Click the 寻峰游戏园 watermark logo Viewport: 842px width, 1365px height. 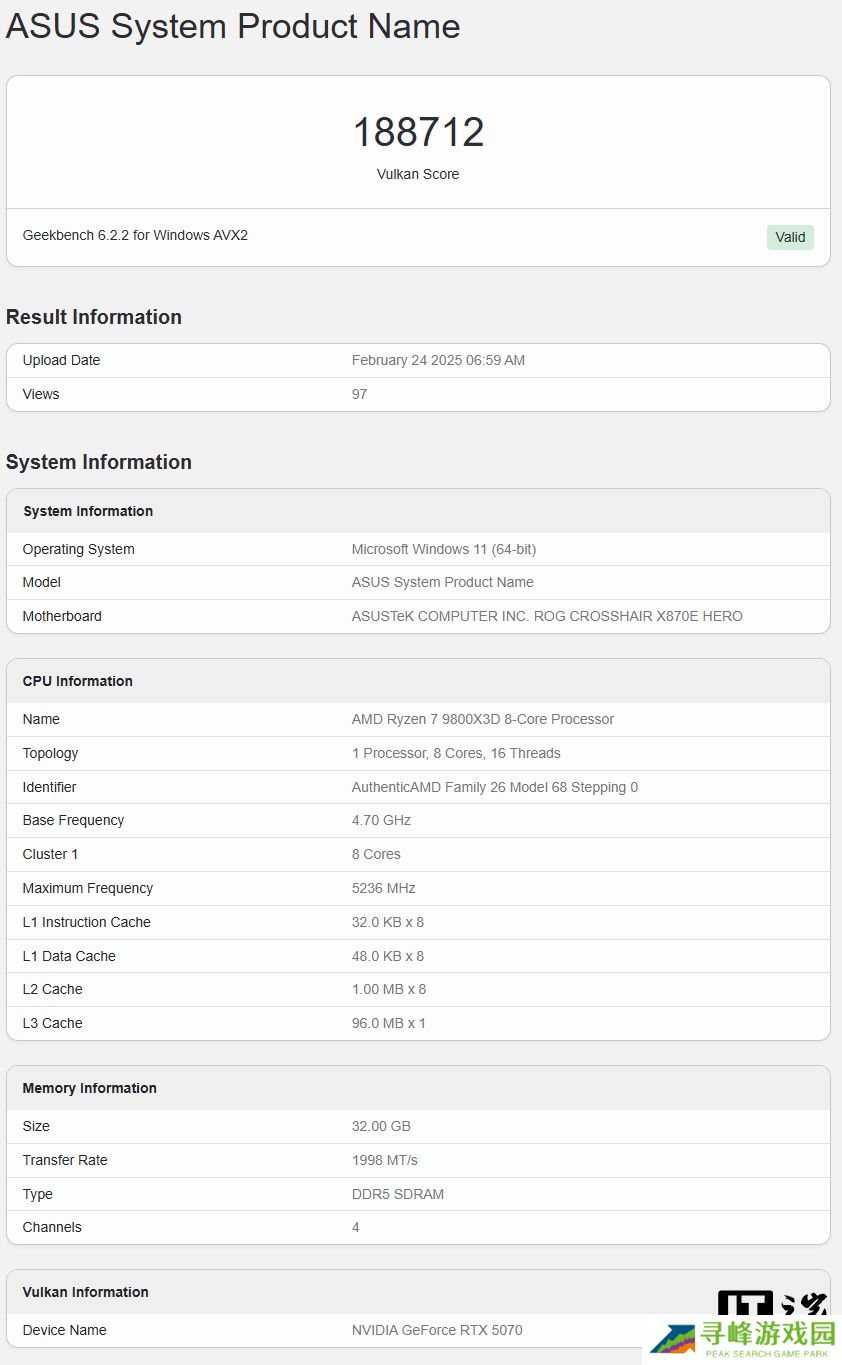coord(742,1339)
